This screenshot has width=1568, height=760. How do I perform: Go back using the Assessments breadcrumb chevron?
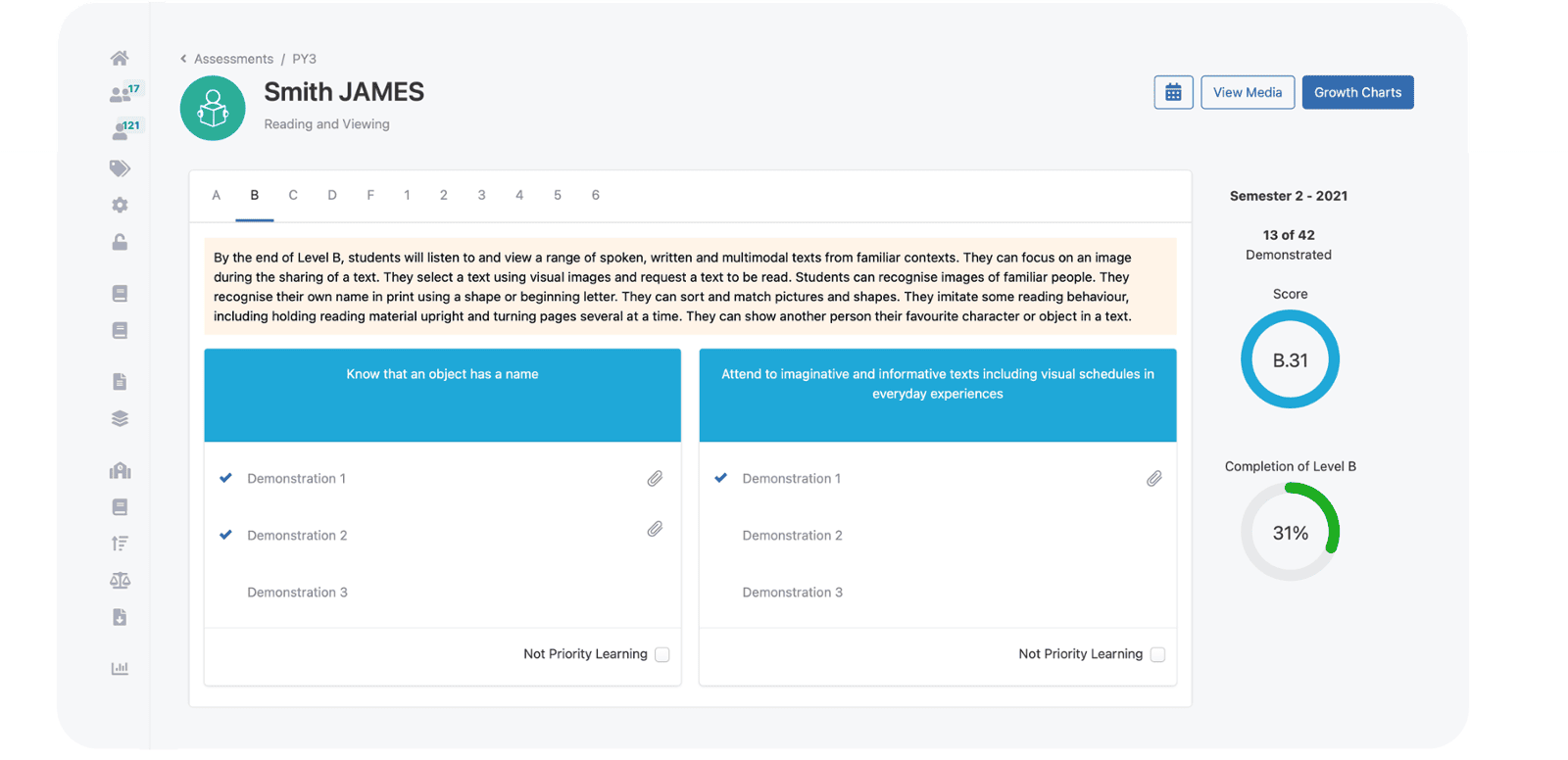coord(183,59)
